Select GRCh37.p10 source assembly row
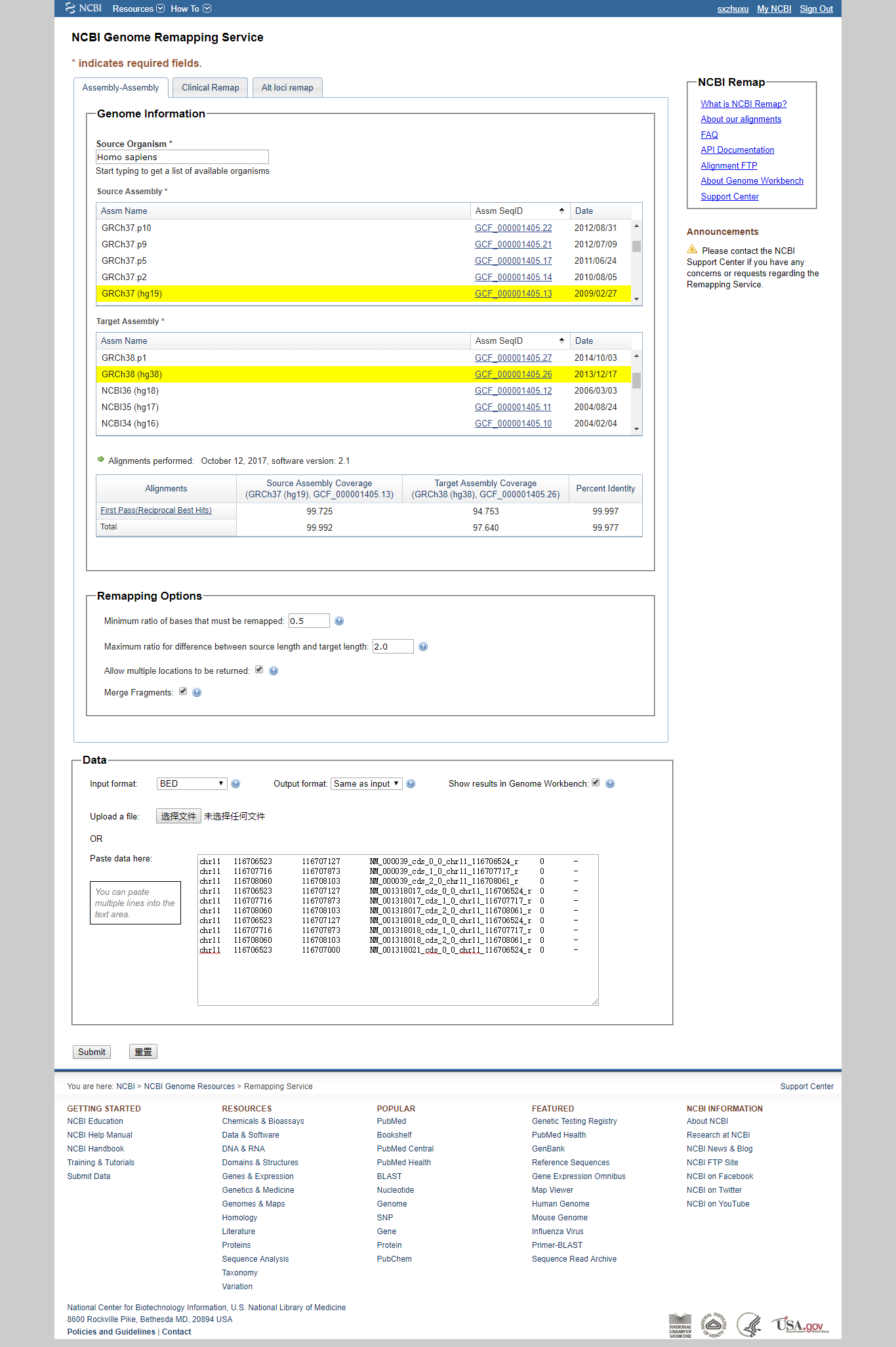Screen dimensions: 896x1347 tap(363, 228)
